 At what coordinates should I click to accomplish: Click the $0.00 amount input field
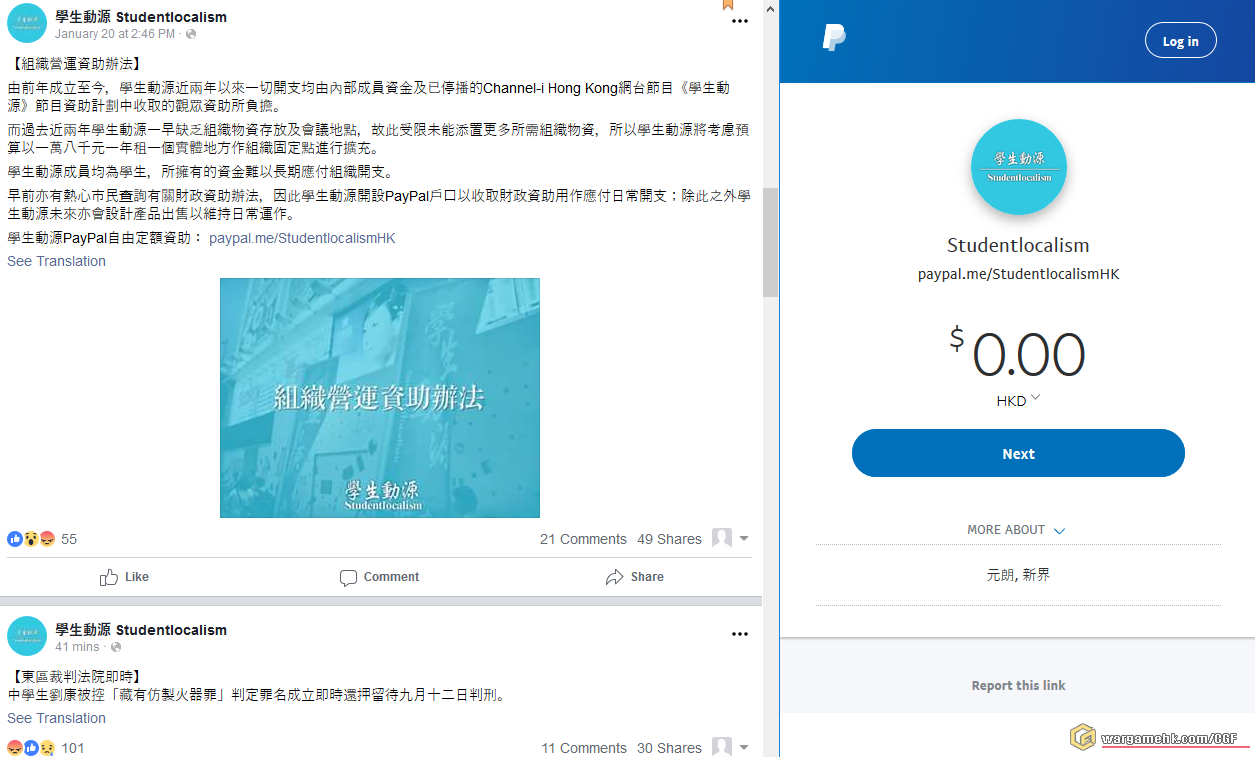click(x=1027, y=355)
